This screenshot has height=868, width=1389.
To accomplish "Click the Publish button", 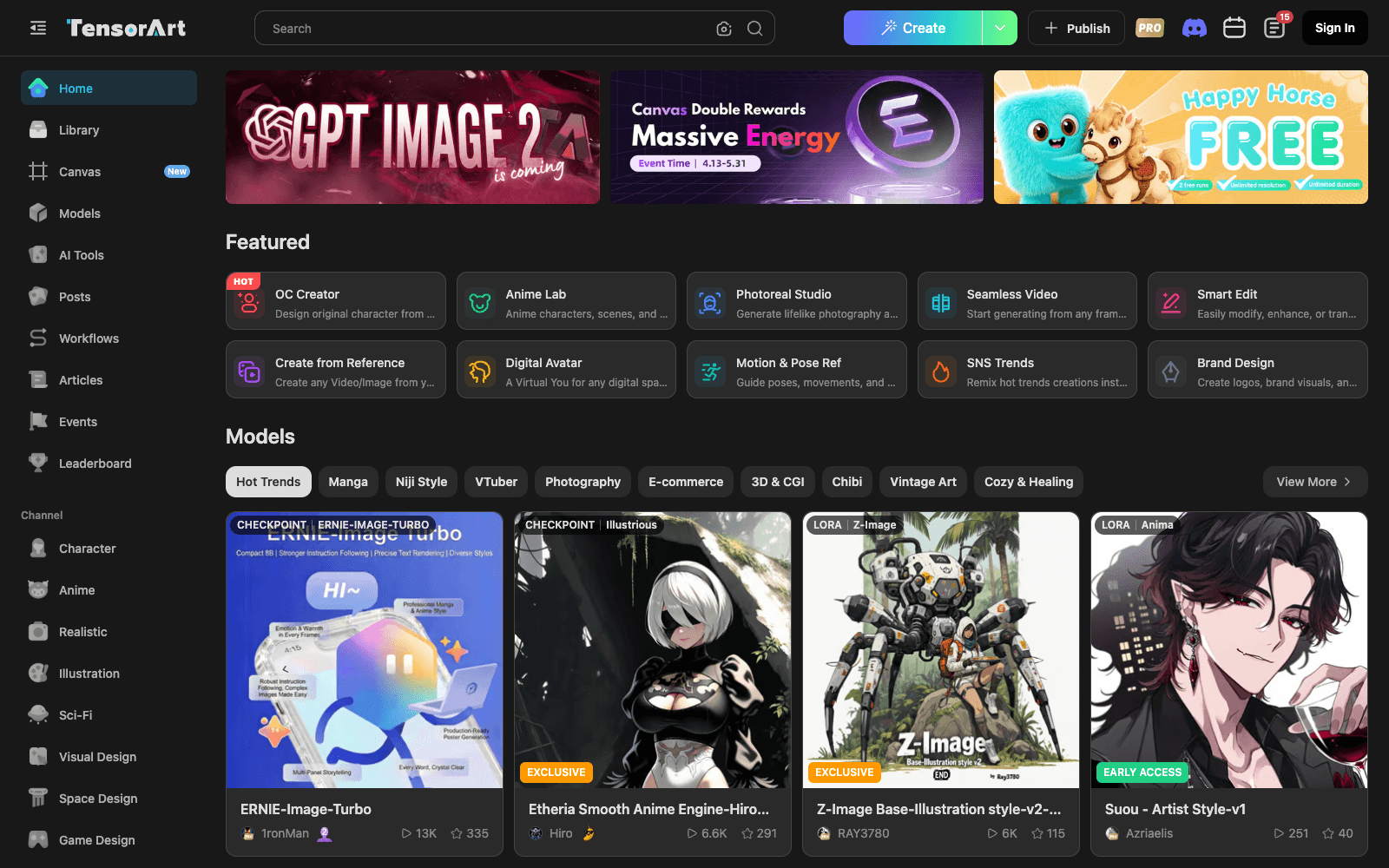I will (x=1076, y=28).
